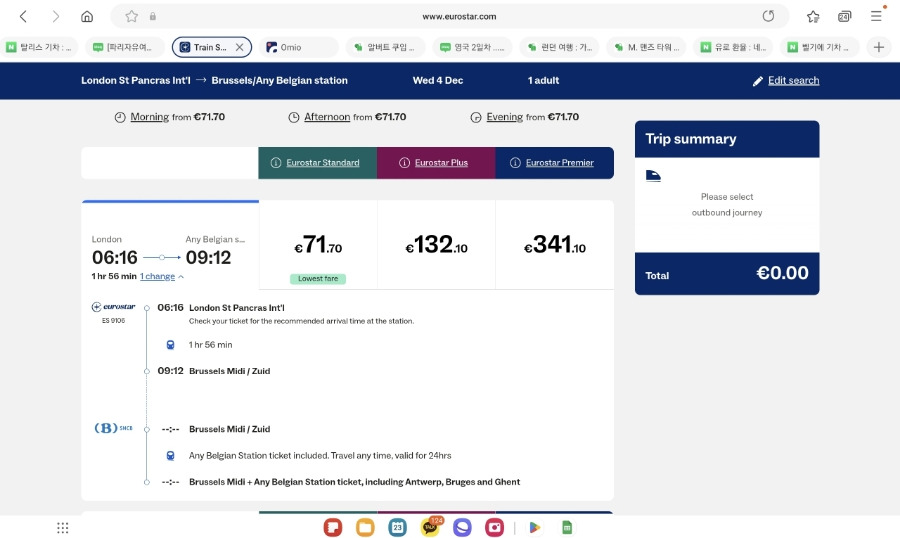The height and width of the screenshot is (538, 900).
Task: Click info icon next to Eurostar Plus
Action: pos(404,162)
